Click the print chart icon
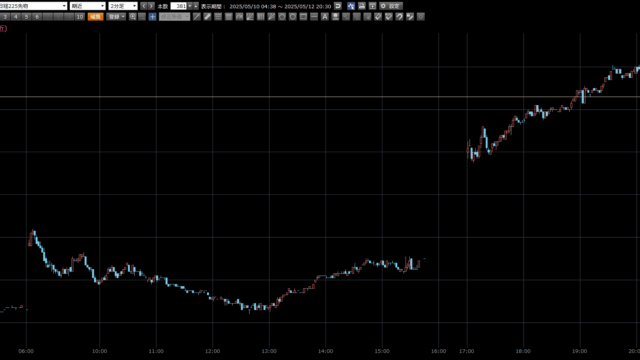640x360 pixels. point(362,6)
